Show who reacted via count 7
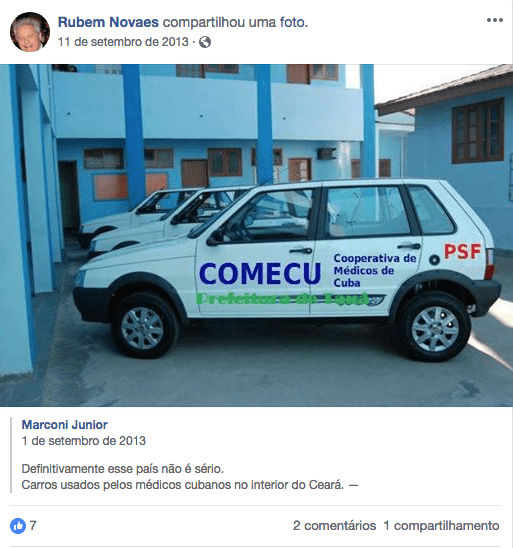513x548 pixels. click(33, 526)
